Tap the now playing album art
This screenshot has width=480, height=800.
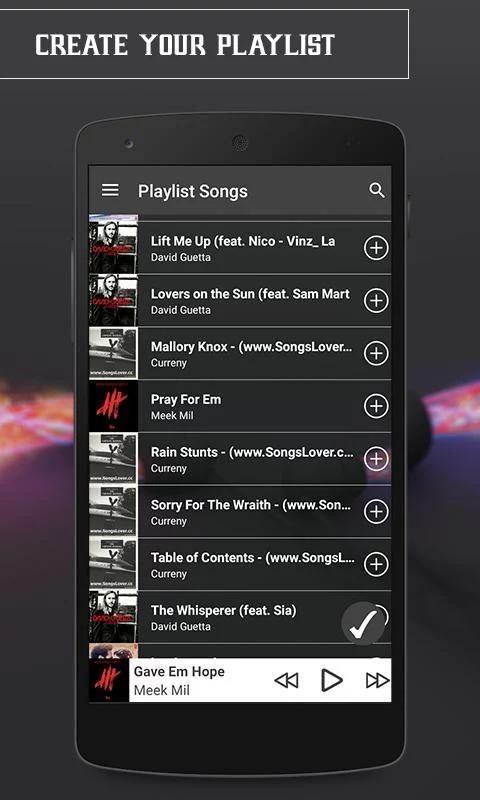(x=109, y=680)
